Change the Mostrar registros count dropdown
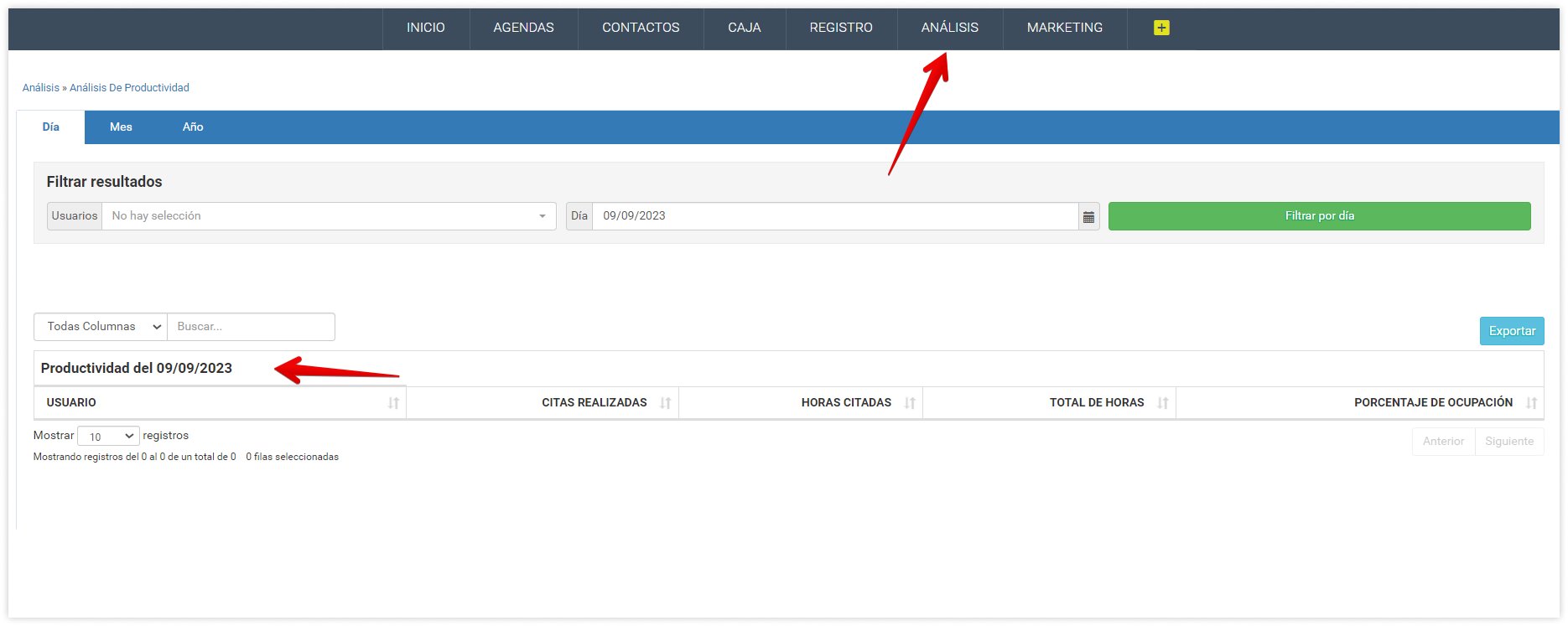Screen dimensions: 1568x626 108,437
